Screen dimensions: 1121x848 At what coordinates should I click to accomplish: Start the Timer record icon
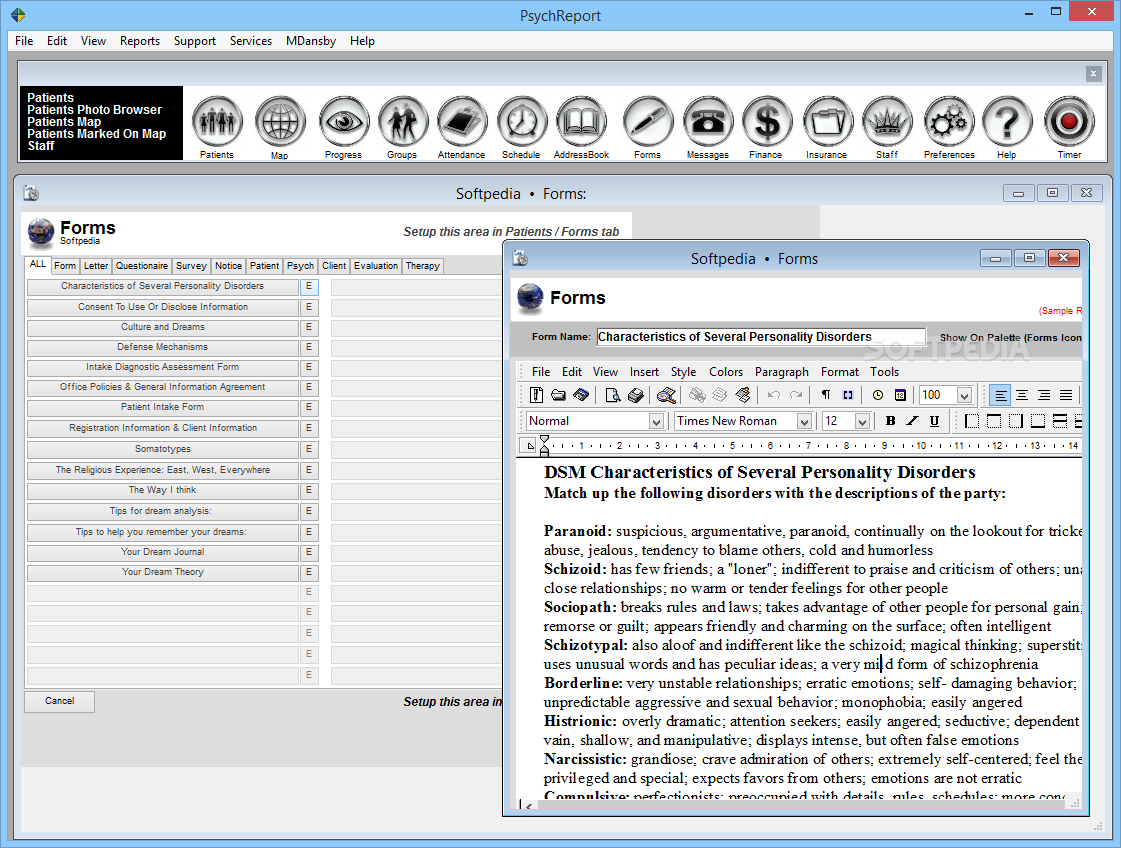(x=1070, y=122)
